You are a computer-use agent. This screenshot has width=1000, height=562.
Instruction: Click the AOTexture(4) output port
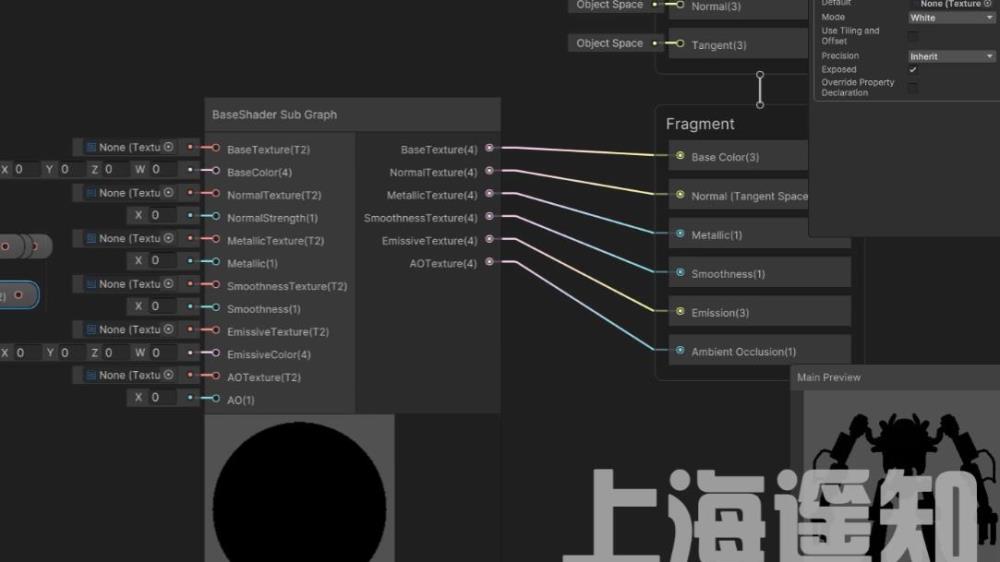pyautogui.click(x=489, y=263)
